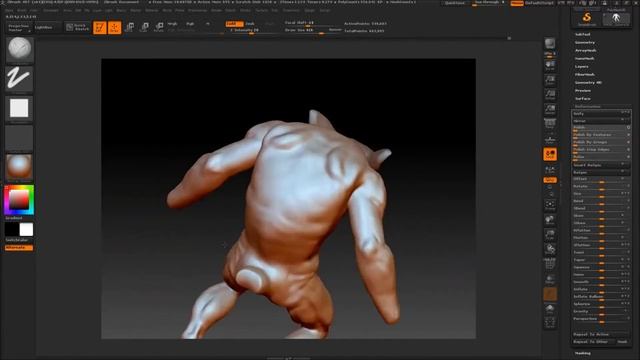
Task: Set canvas to AAHalf size
Action: pyautogui.click(x=550, y=109)
